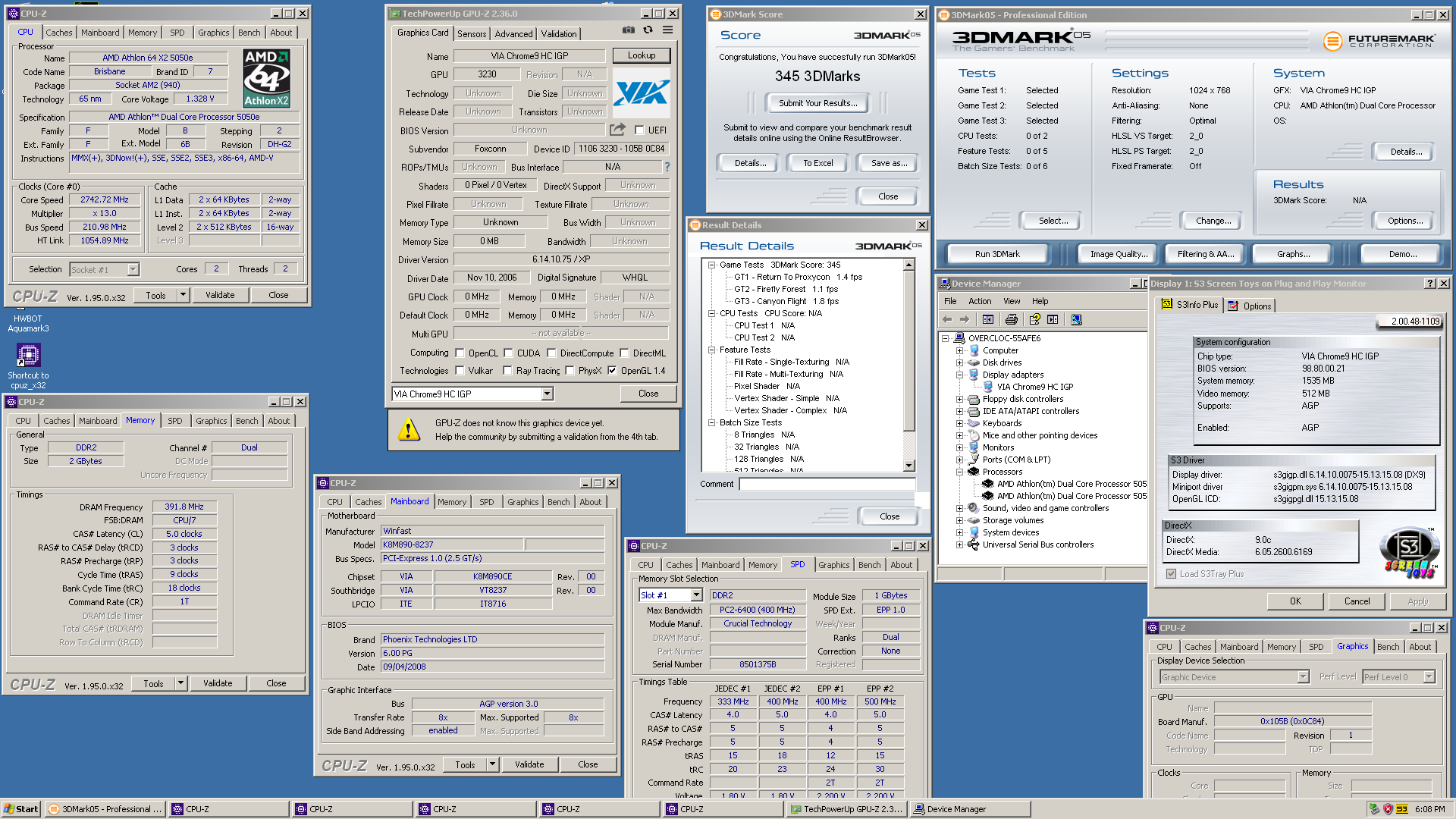Open the Socket #1 selection dropdown
This screenshot has height=819, width=1456.
(x=133, y=269)
